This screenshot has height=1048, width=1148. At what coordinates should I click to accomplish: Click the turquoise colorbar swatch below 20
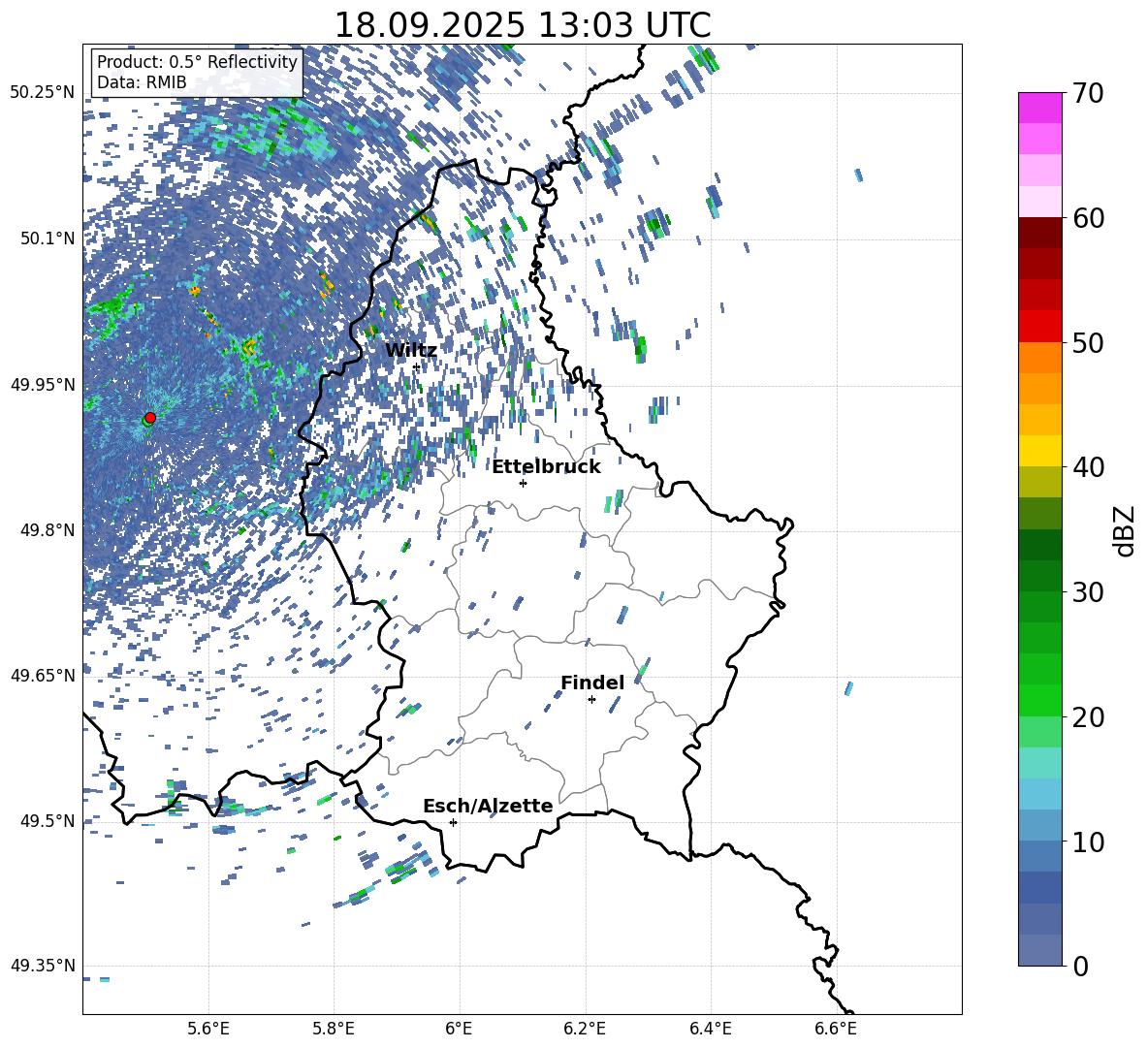coord(1040,763)
